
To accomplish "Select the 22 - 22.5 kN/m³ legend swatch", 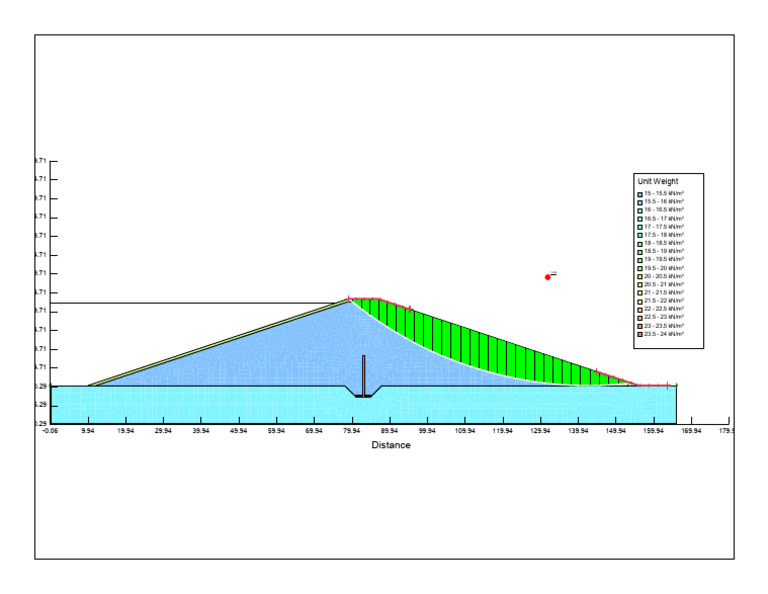I will (640, 309).
